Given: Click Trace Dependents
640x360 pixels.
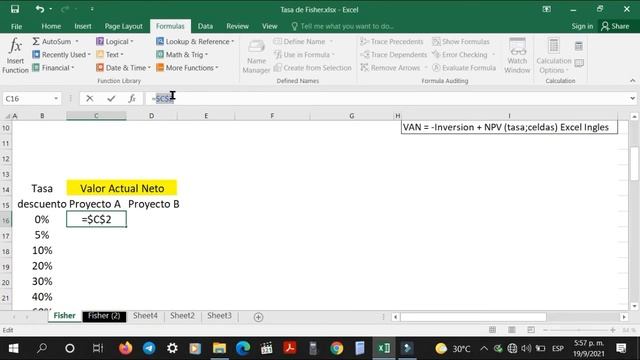Looking at the screenshot, I should pos(393,55).
